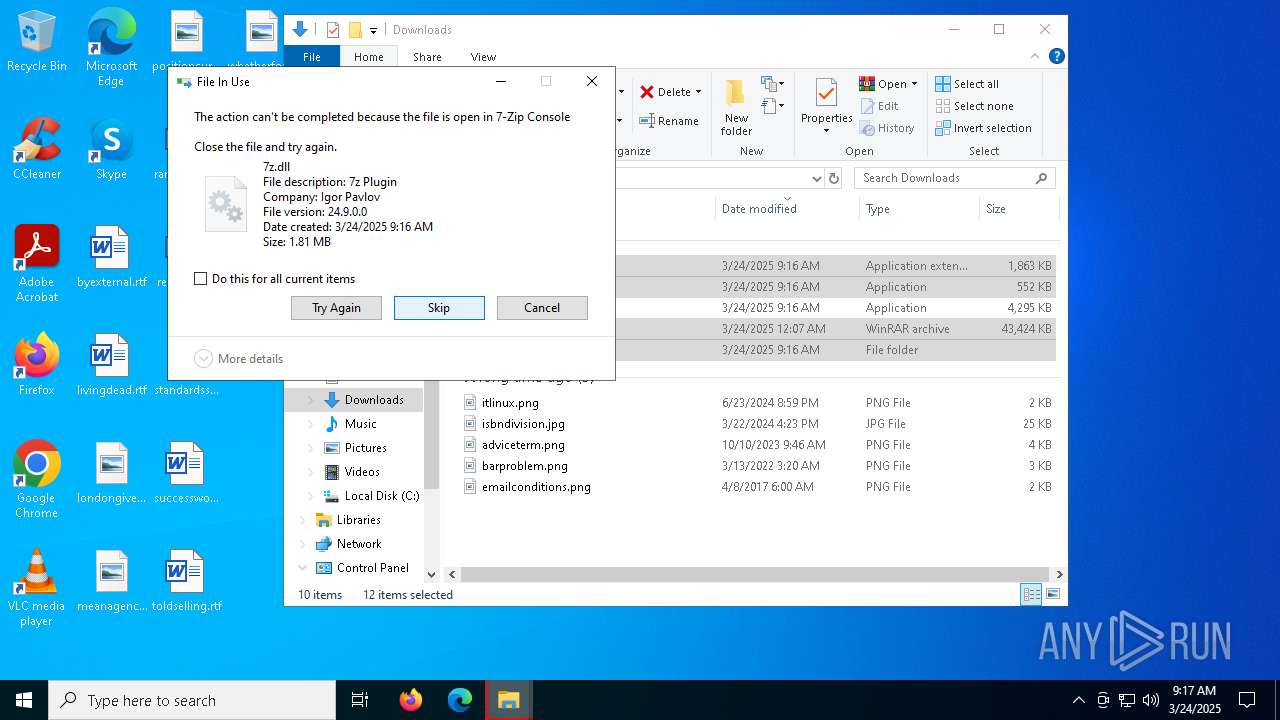This screenshot has height=720, width=1280.
Task: Open the CCleaner desktop shortcut
Action: 37,149
